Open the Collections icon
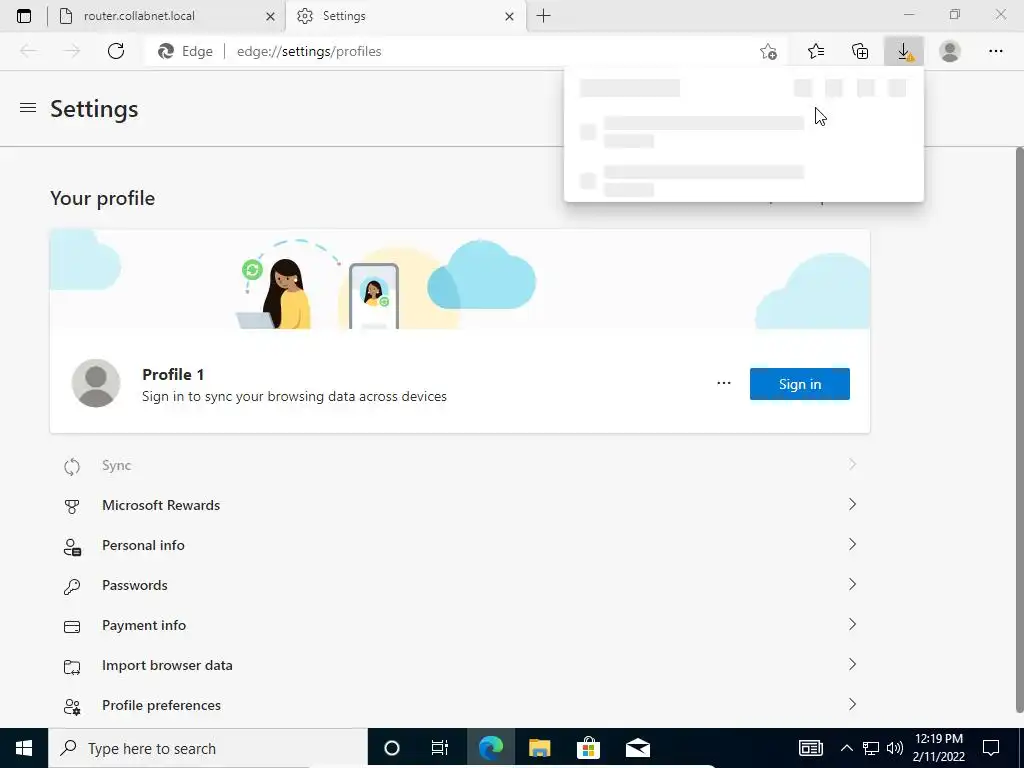This screenshot has height=768, width=1024. pyautogui.click(x=860, y=51)
